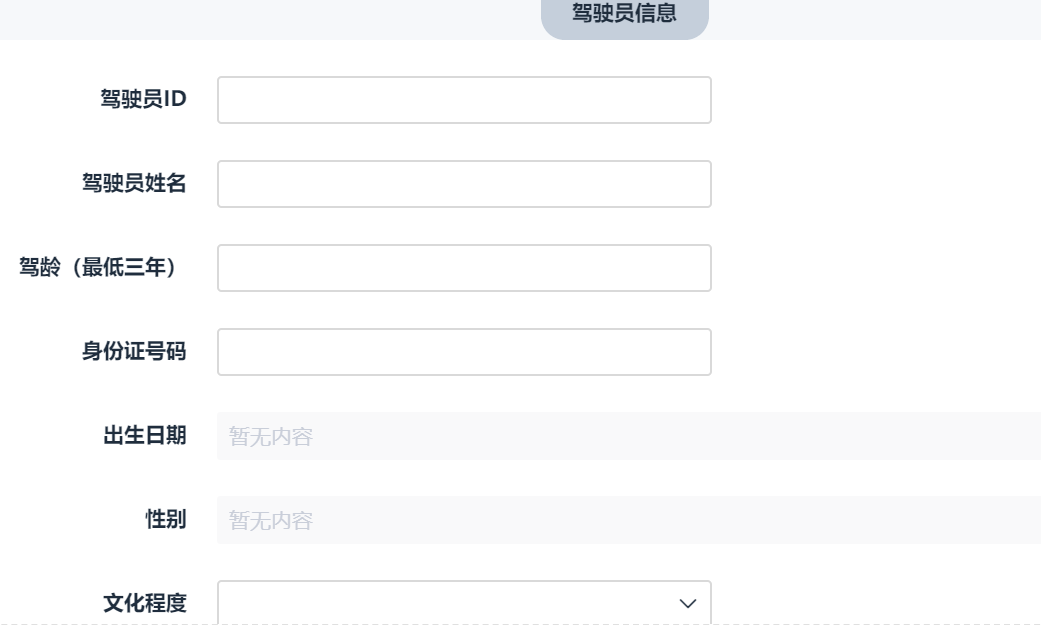
Task: Click the 文化程度 label
Action: point(145,604)
